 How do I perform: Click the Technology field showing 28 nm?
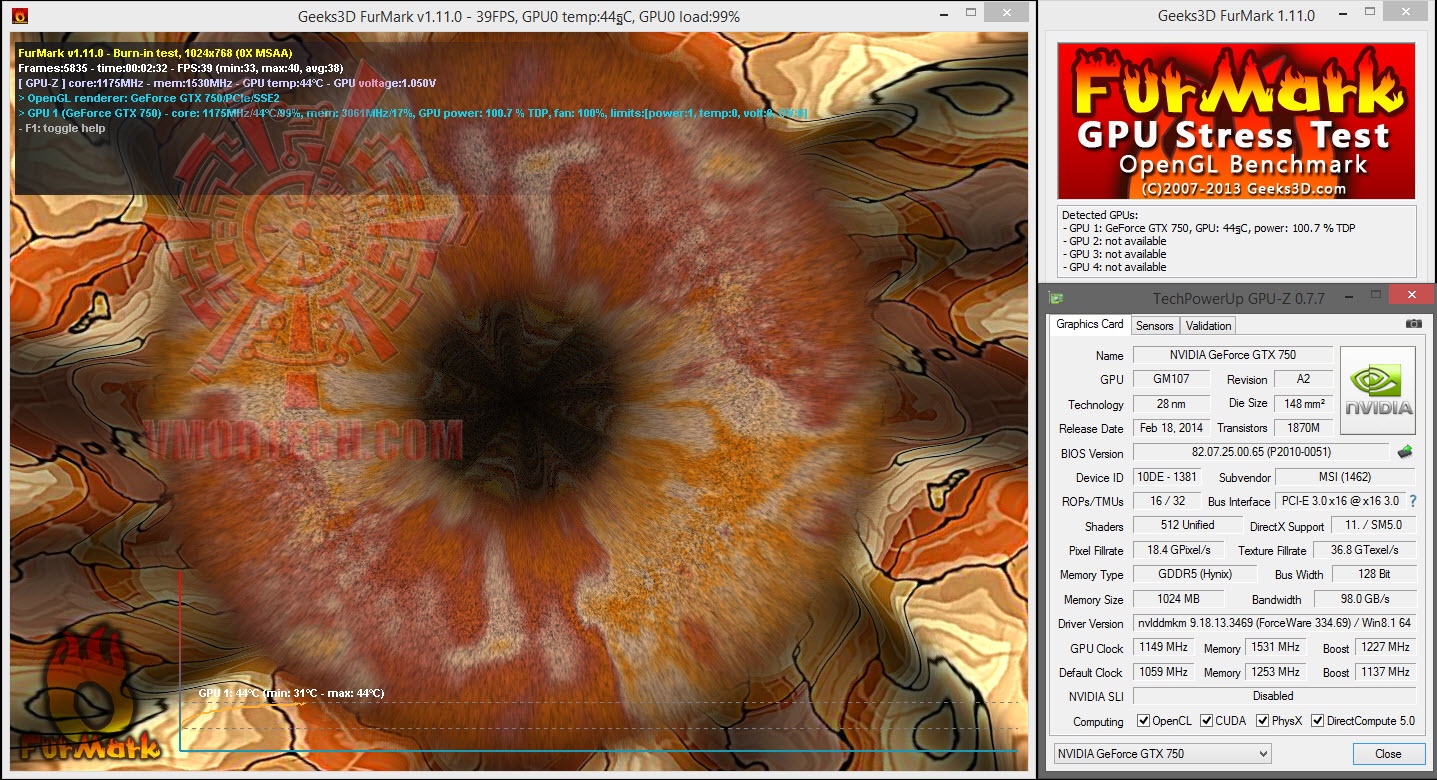tap(1171, 404)
